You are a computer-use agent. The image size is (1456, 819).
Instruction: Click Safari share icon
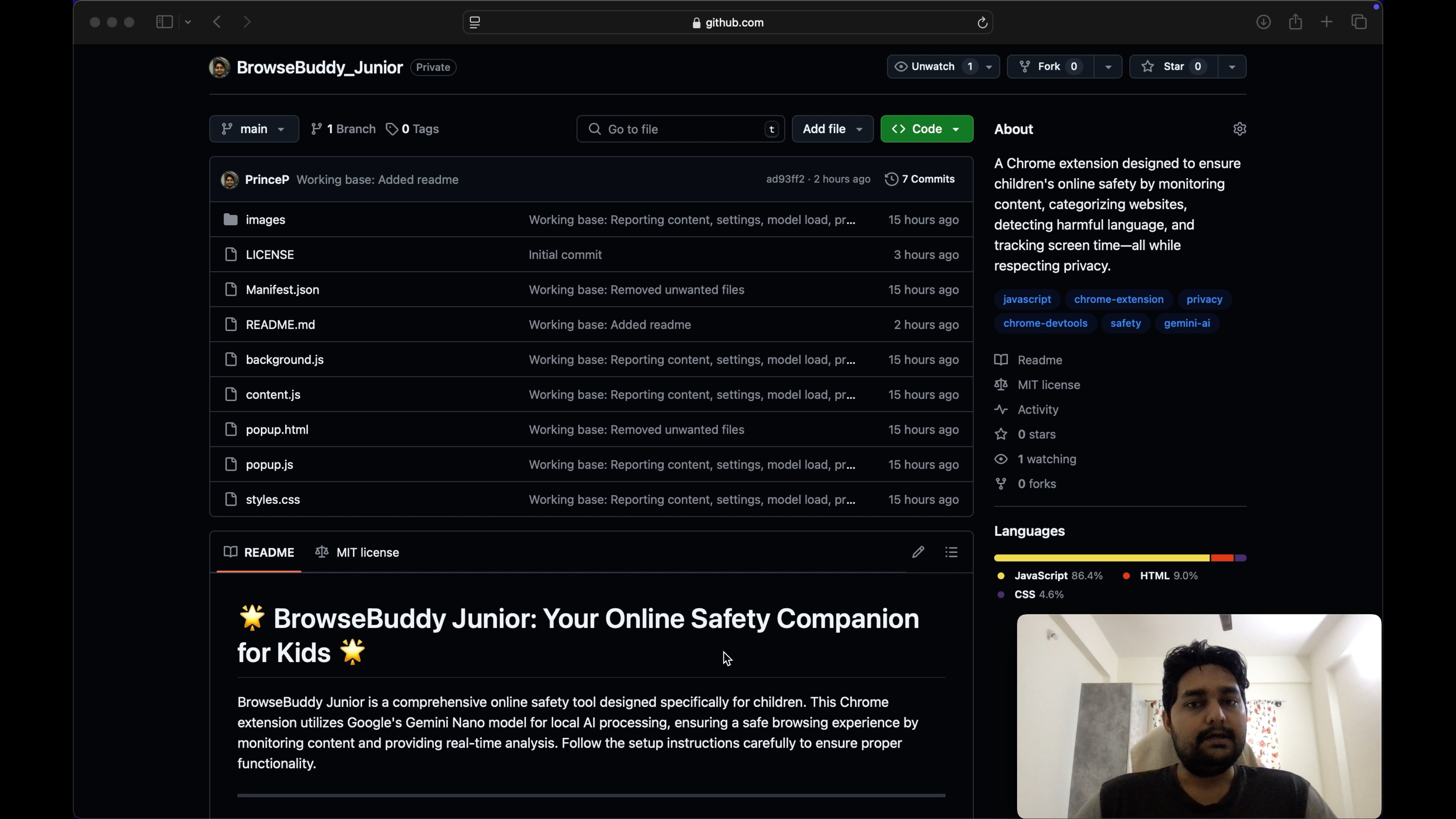1296,22
